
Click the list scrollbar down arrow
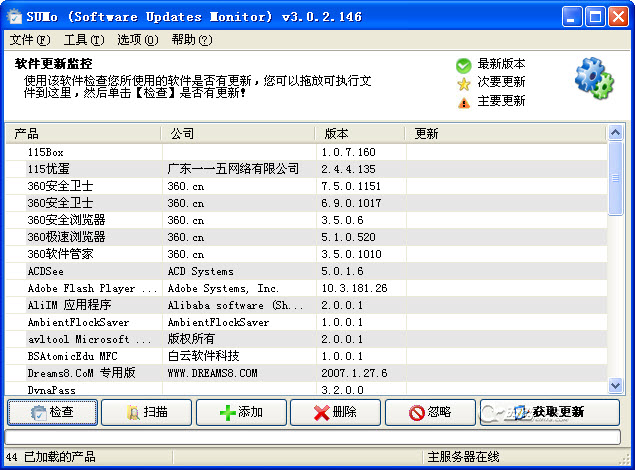click(616, 385)
